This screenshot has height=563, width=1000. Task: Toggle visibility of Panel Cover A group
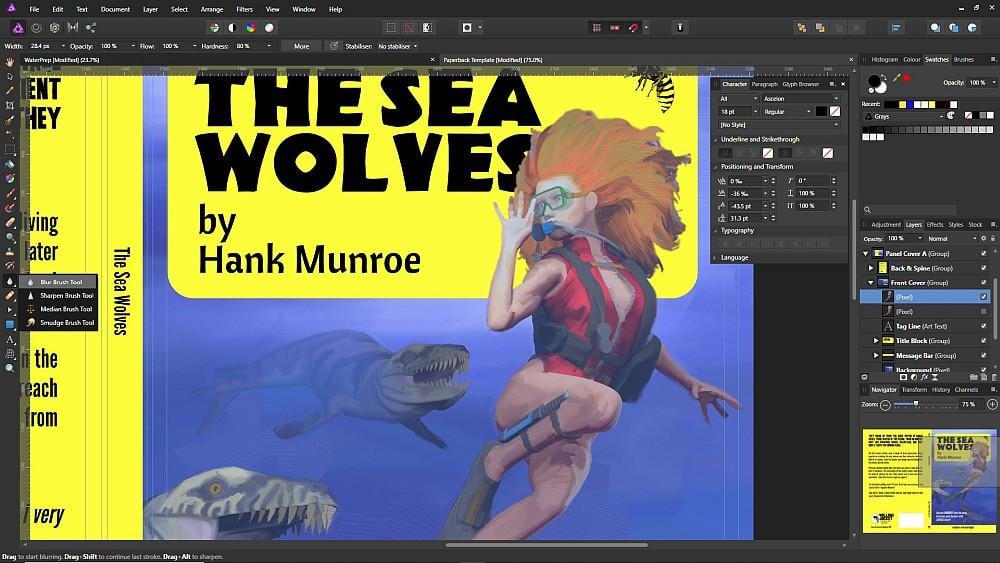pos(983,253)
